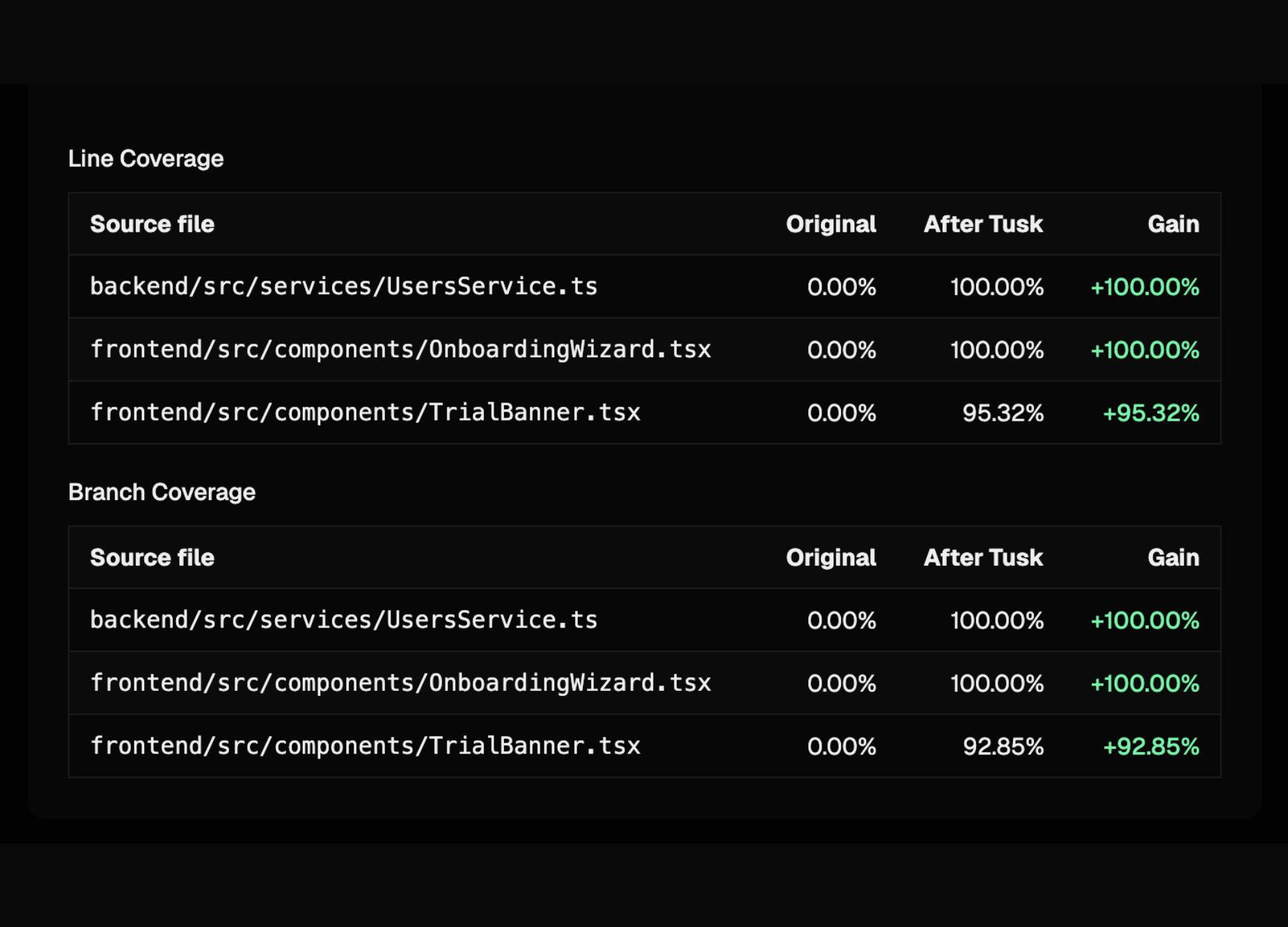Click the Original header in Branch Coverage
The image size is (1288, 927).
click(831, 558)
